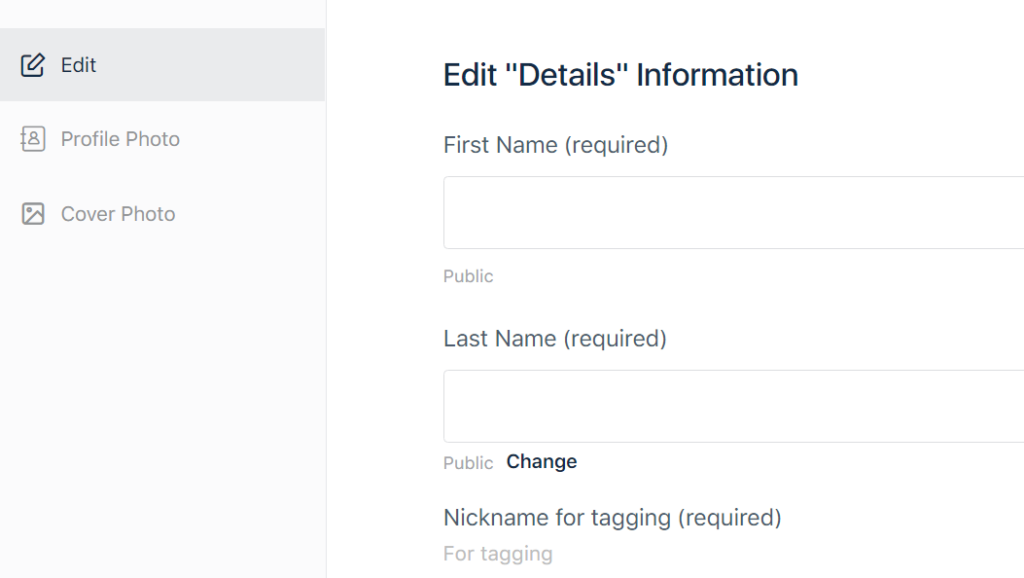Click Public visibility text under First Name

[x=468, y=276]
